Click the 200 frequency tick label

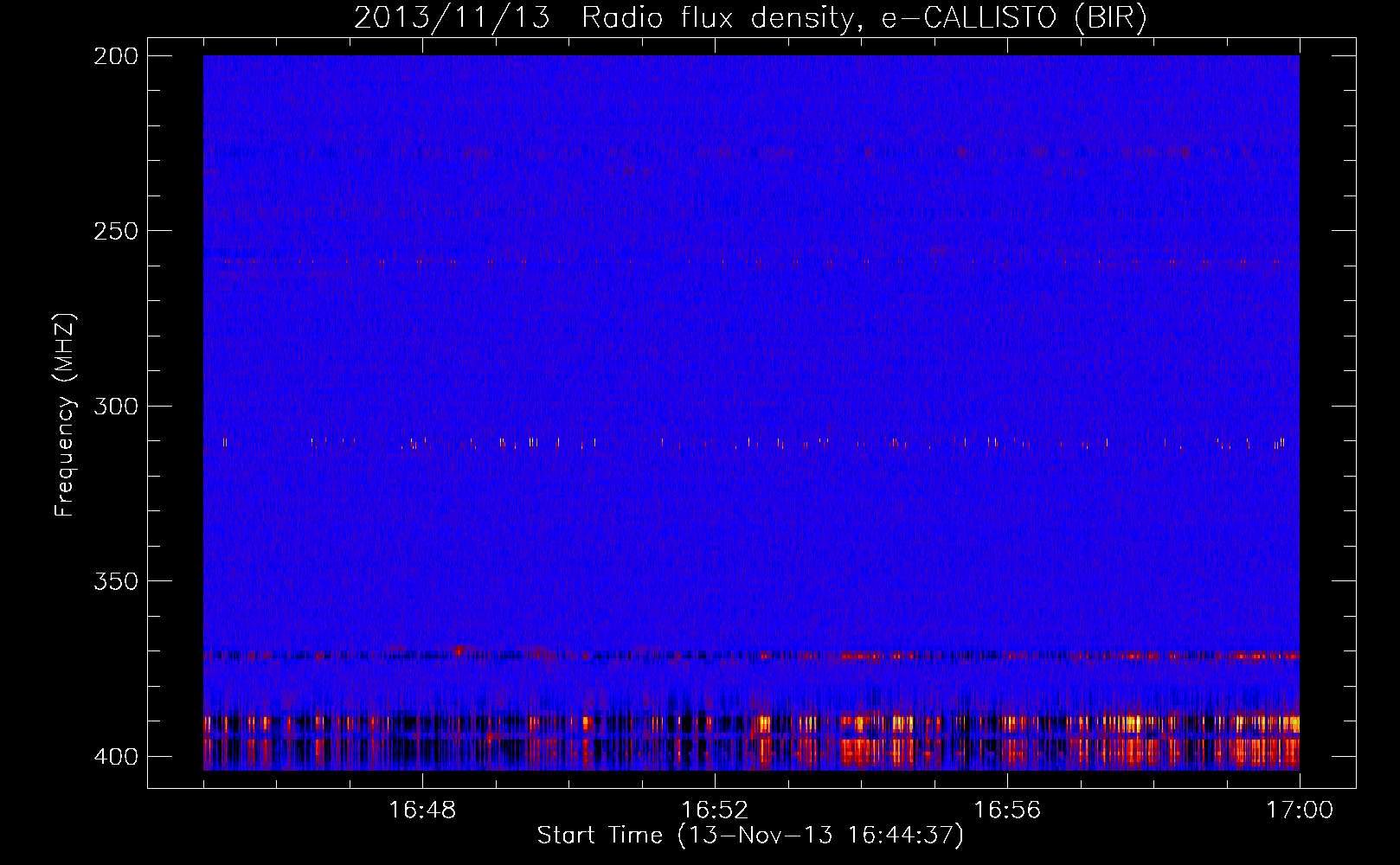coord(116,56)
